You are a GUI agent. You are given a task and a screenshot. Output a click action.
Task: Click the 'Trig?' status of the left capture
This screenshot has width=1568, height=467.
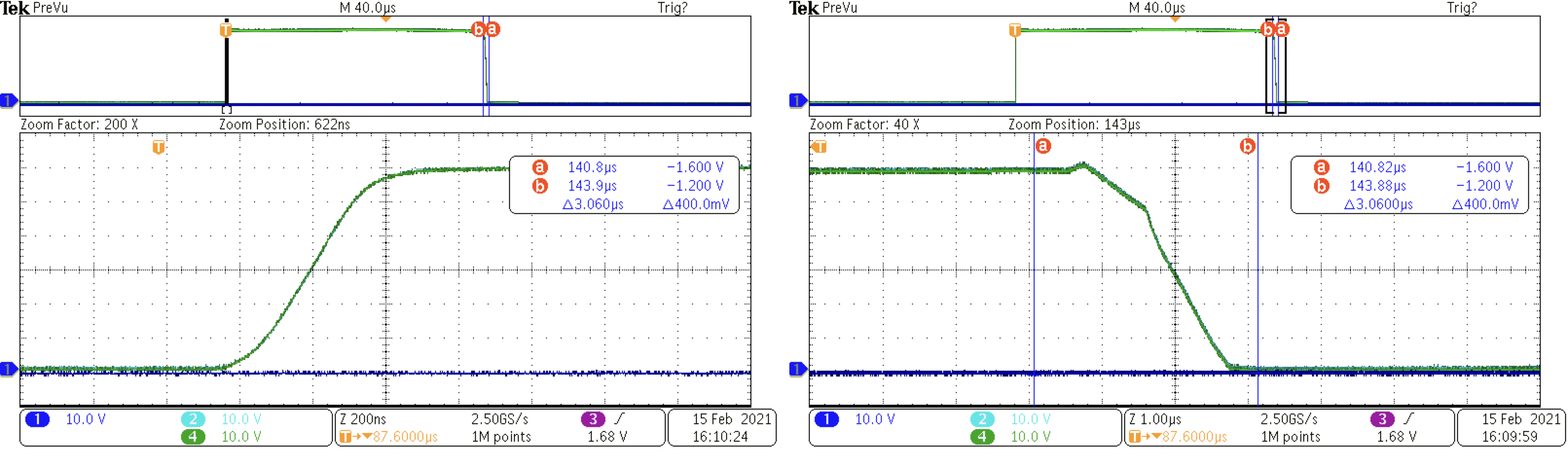point(673,8)
